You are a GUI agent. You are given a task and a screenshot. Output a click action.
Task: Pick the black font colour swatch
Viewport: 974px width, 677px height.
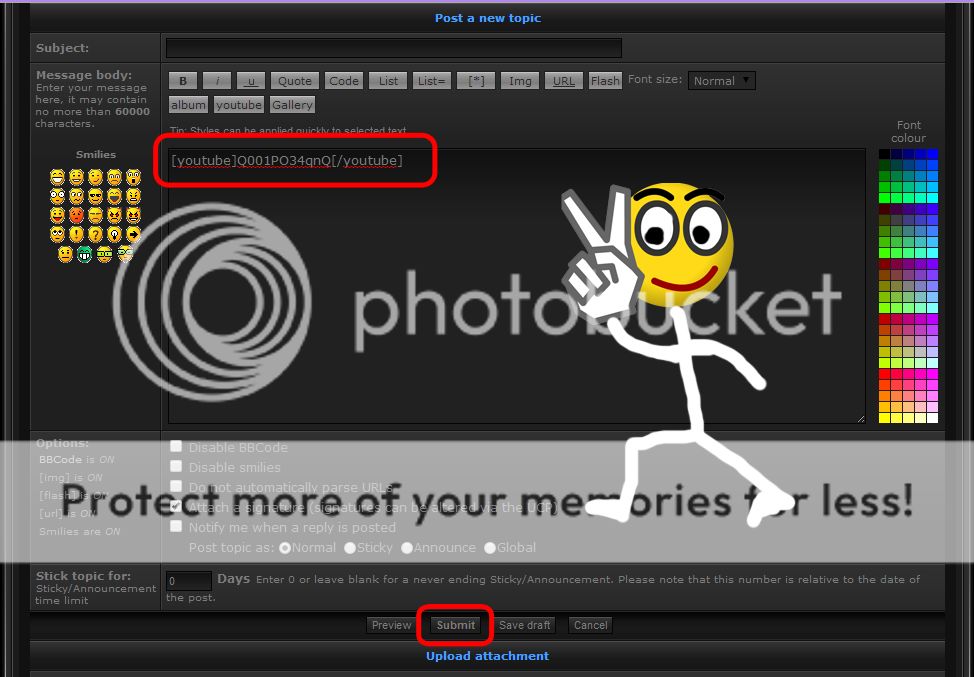884,154
